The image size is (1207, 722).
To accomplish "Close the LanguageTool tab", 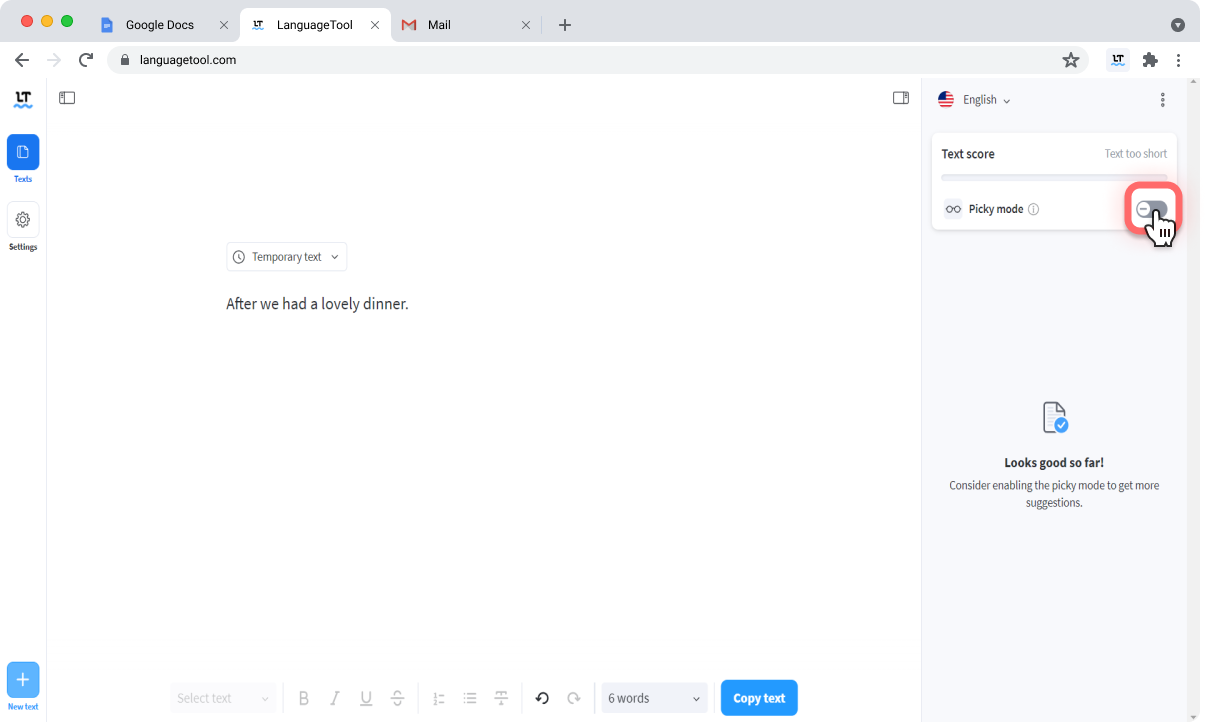I will pyautogui.click(x=376, y=25).
